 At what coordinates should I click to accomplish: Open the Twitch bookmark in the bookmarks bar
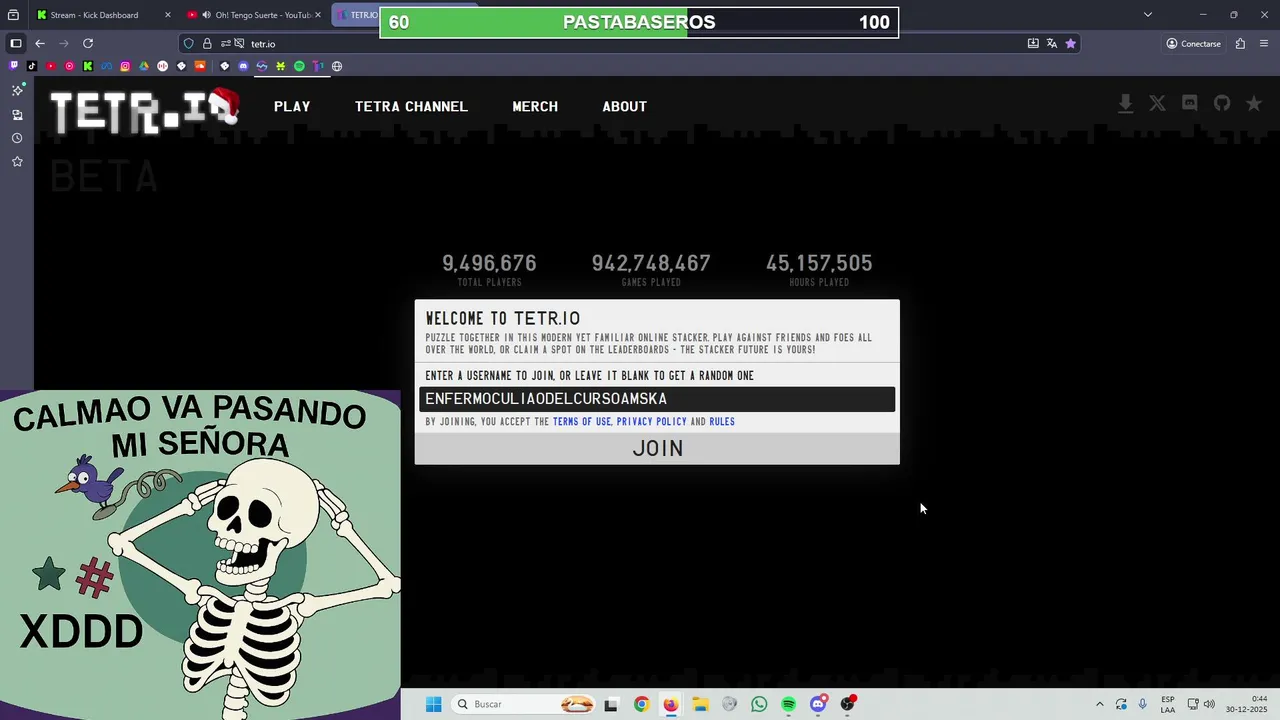13,66
